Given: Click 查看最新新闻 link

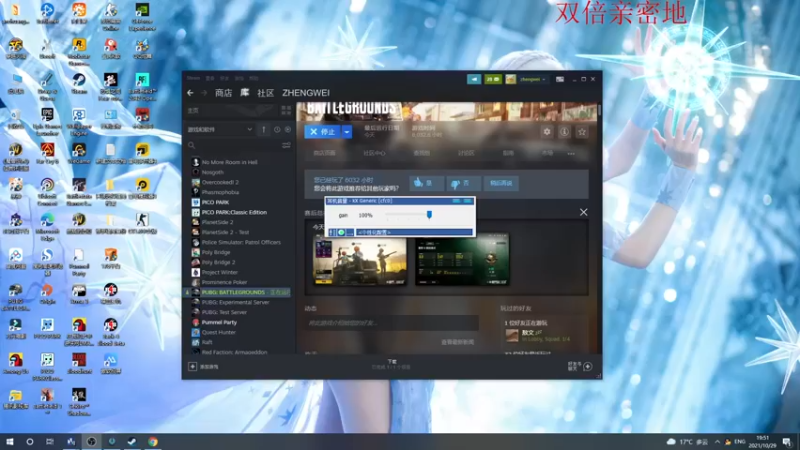Looking at the screenshot, I should (458, 342).
